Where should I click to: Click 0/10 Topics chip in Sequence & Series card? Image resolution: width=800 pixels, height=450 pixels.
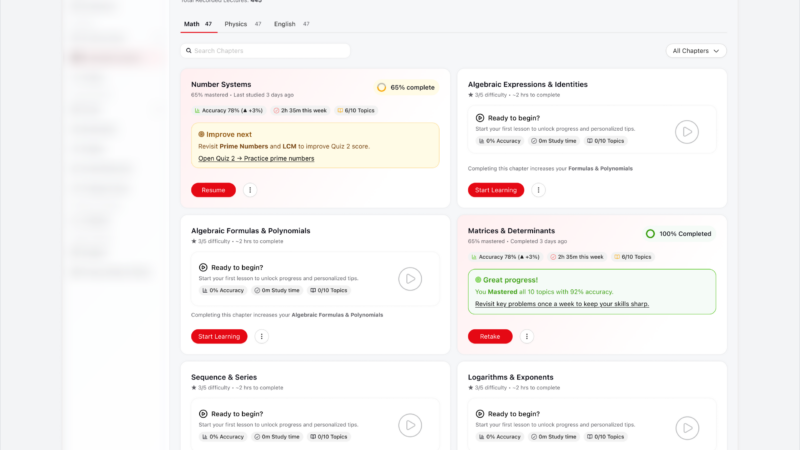[x=329, y=437]
